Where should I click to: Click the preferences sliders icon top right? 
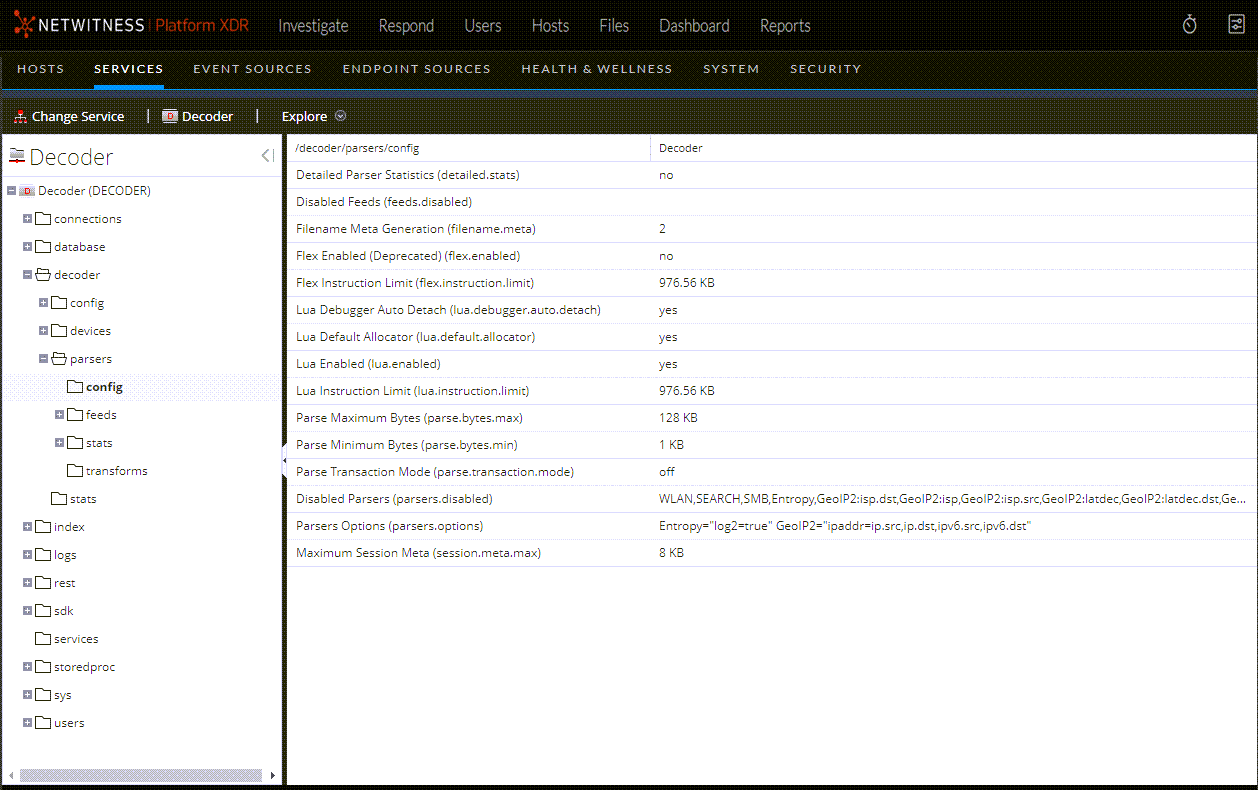tap(1236, 24)
